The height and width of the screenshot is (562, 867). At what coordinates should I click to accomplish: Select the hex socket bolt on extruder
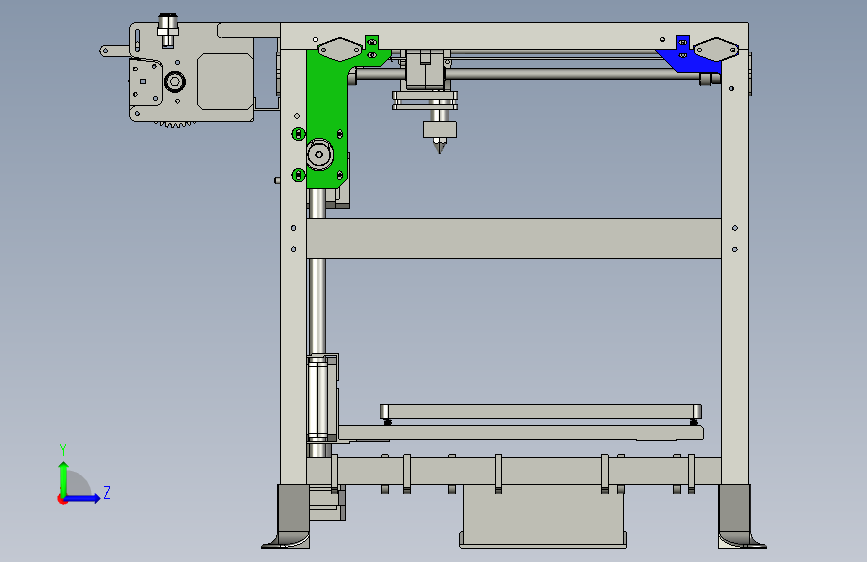tap(175, 82)
